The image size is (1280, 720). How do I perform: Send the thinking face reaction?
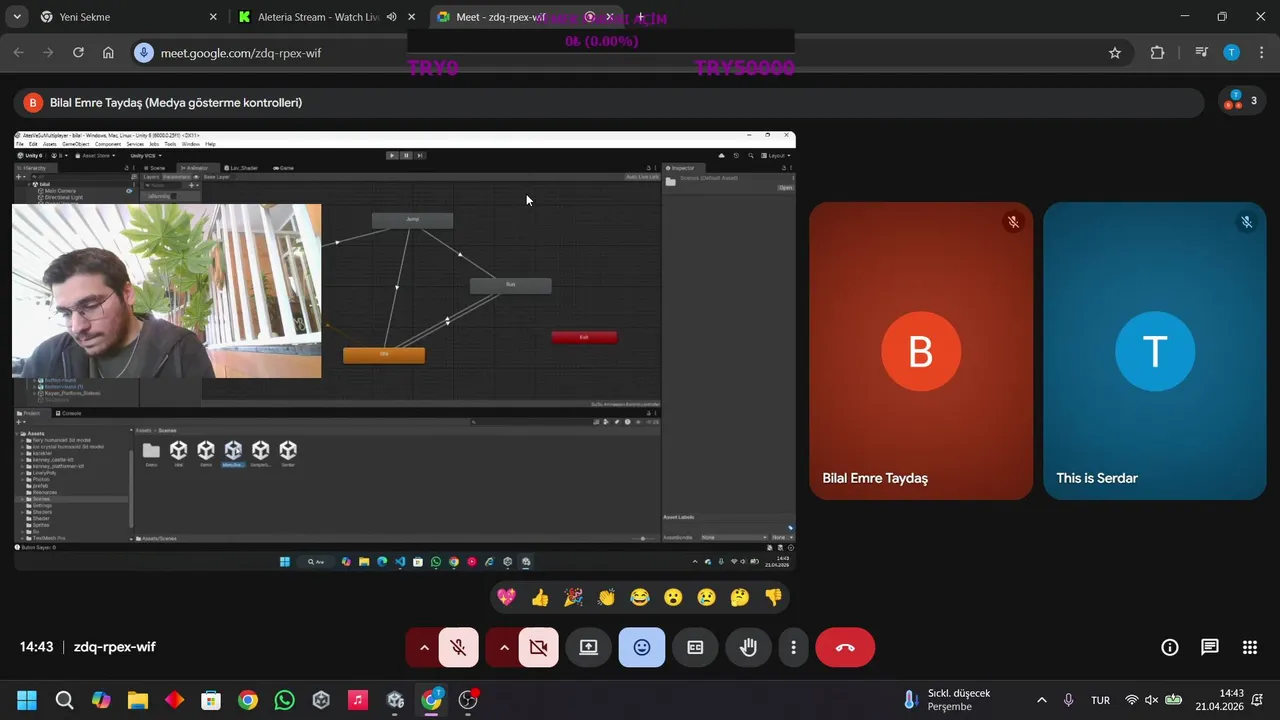coord(740,597)
